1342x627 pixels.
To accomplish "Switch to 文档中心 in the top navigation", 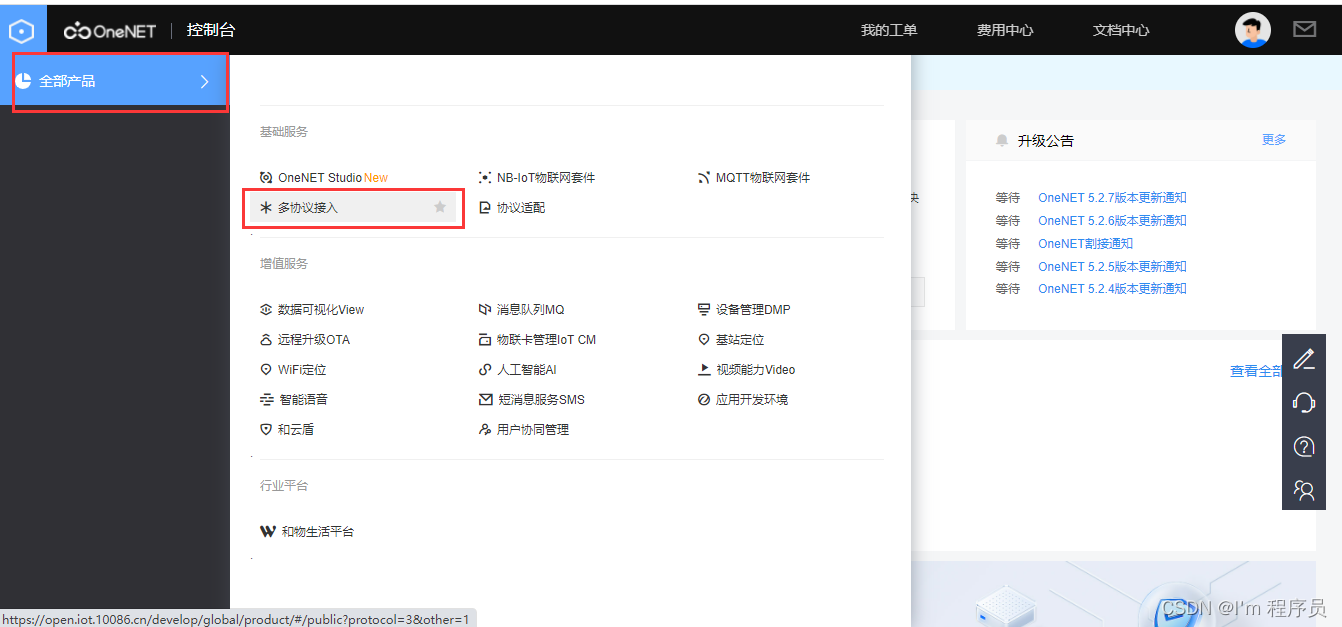I will [1120, 29].
